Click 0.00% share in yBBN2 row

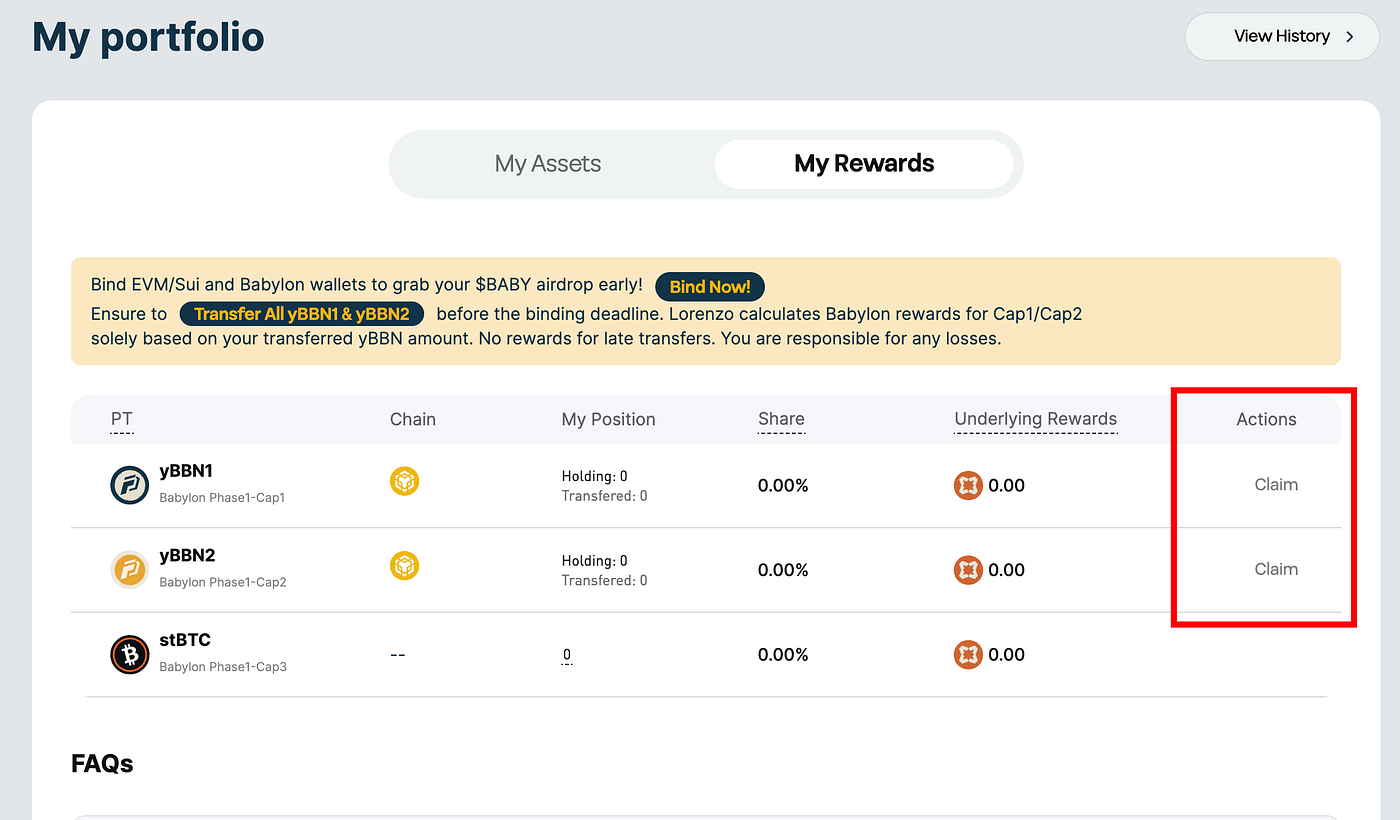pos(783,570)
